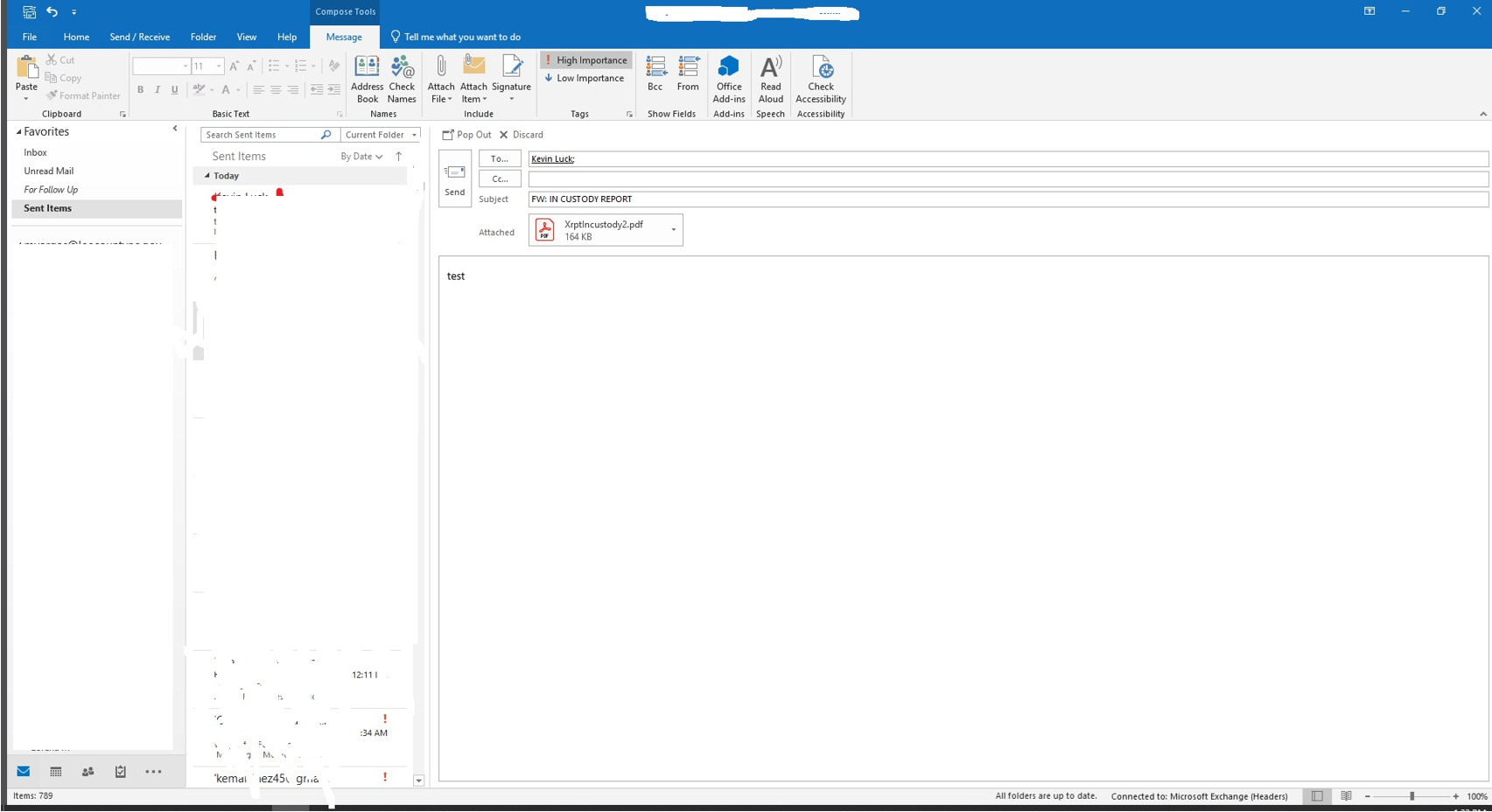Click the Send button
Viewport: 1492px width, 812px height.
click(x=455, y=178)
